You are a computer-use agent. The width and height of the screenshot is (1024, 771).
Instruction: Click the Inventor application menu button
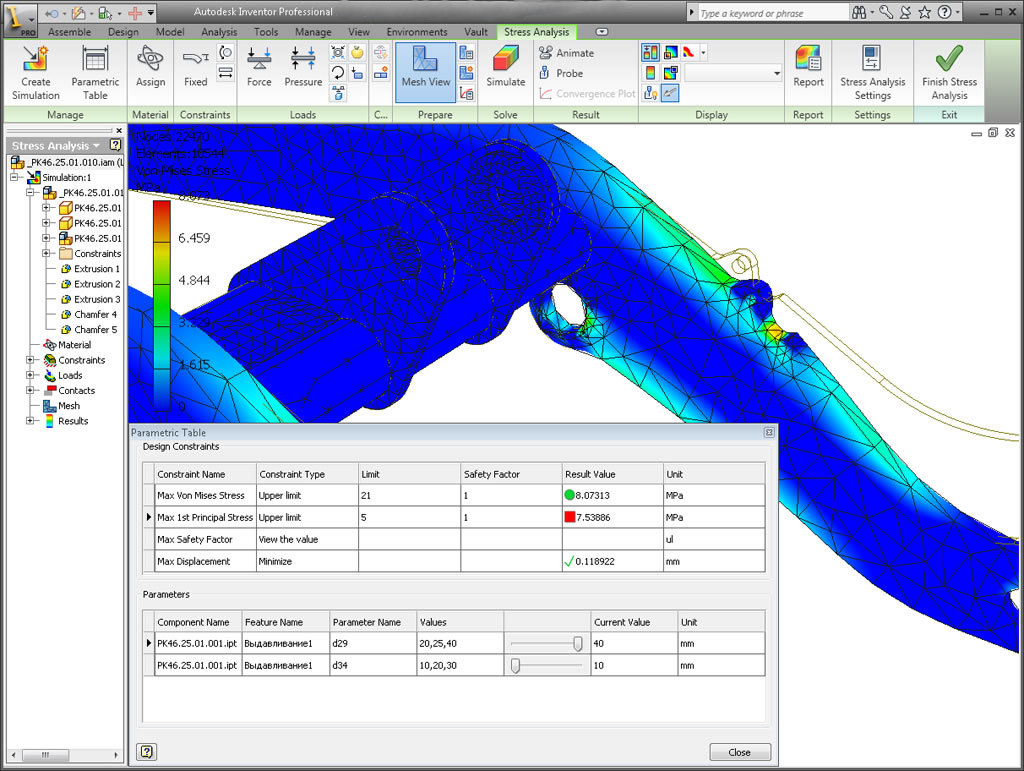pos(20,19)
